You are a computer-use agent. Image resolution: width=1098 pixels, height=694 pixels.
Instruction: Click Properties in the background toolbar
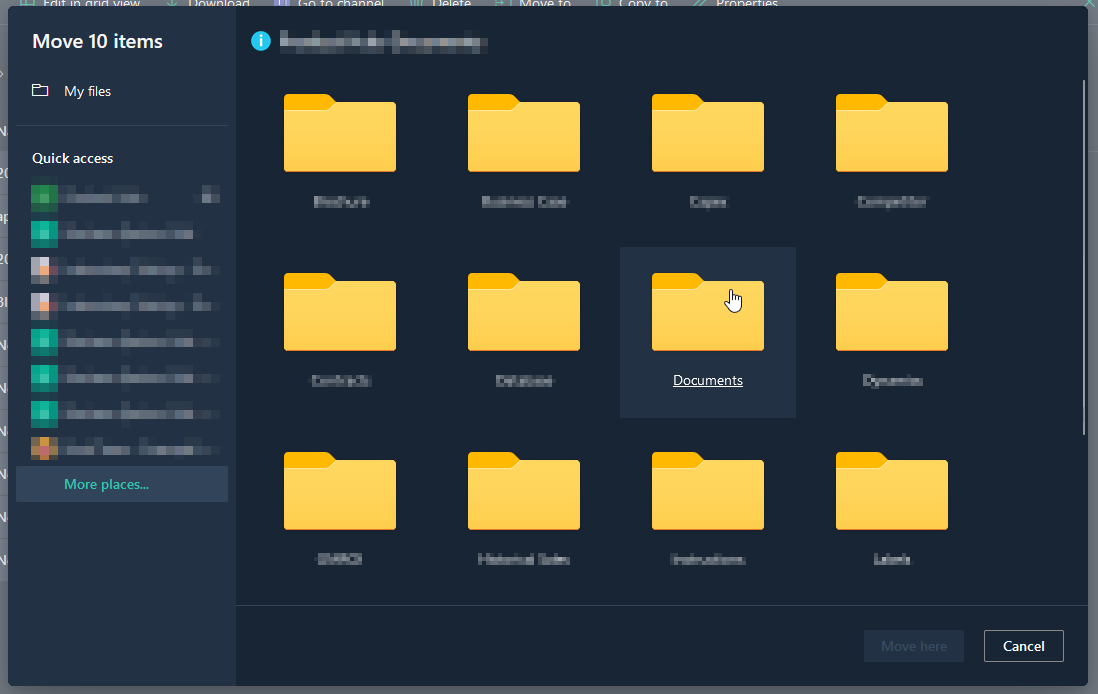point(735,3)
